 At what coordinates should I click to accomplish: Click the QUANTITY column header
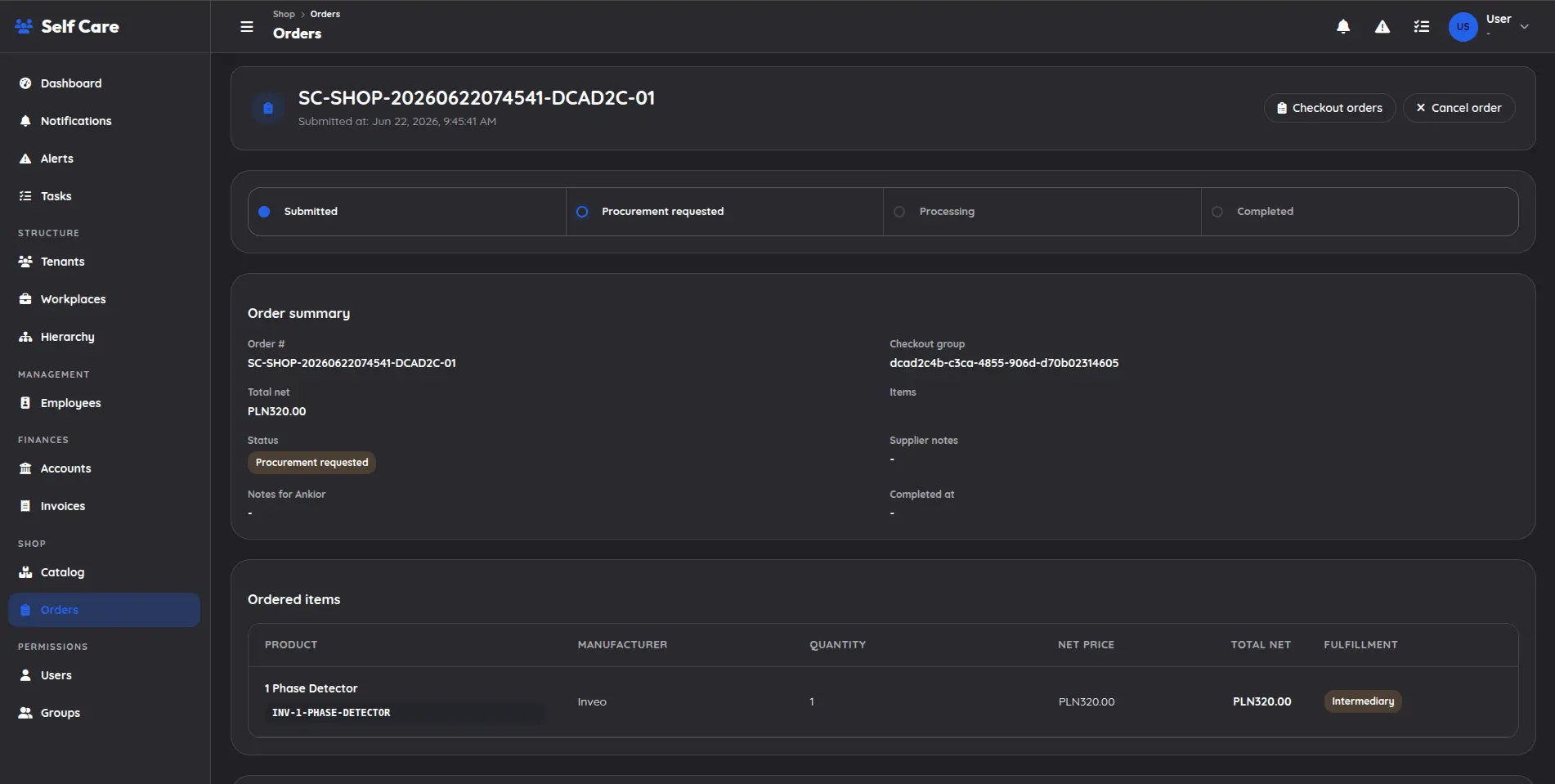837,645
